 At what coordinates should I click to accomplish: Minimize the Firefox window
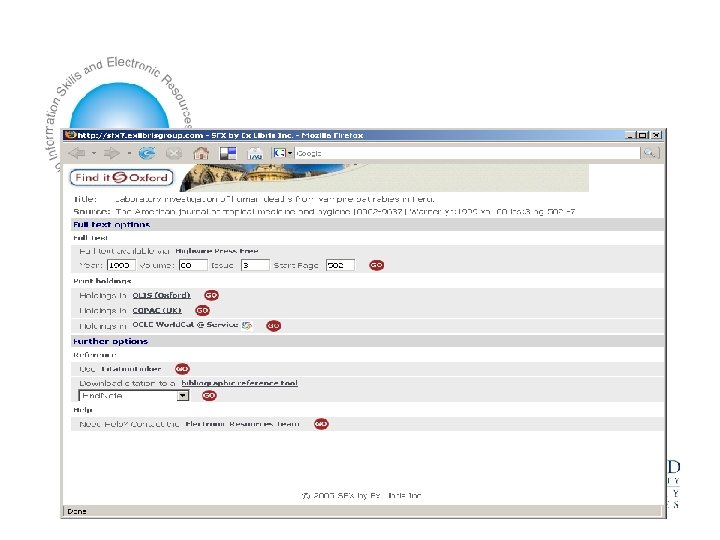[630, 135]
